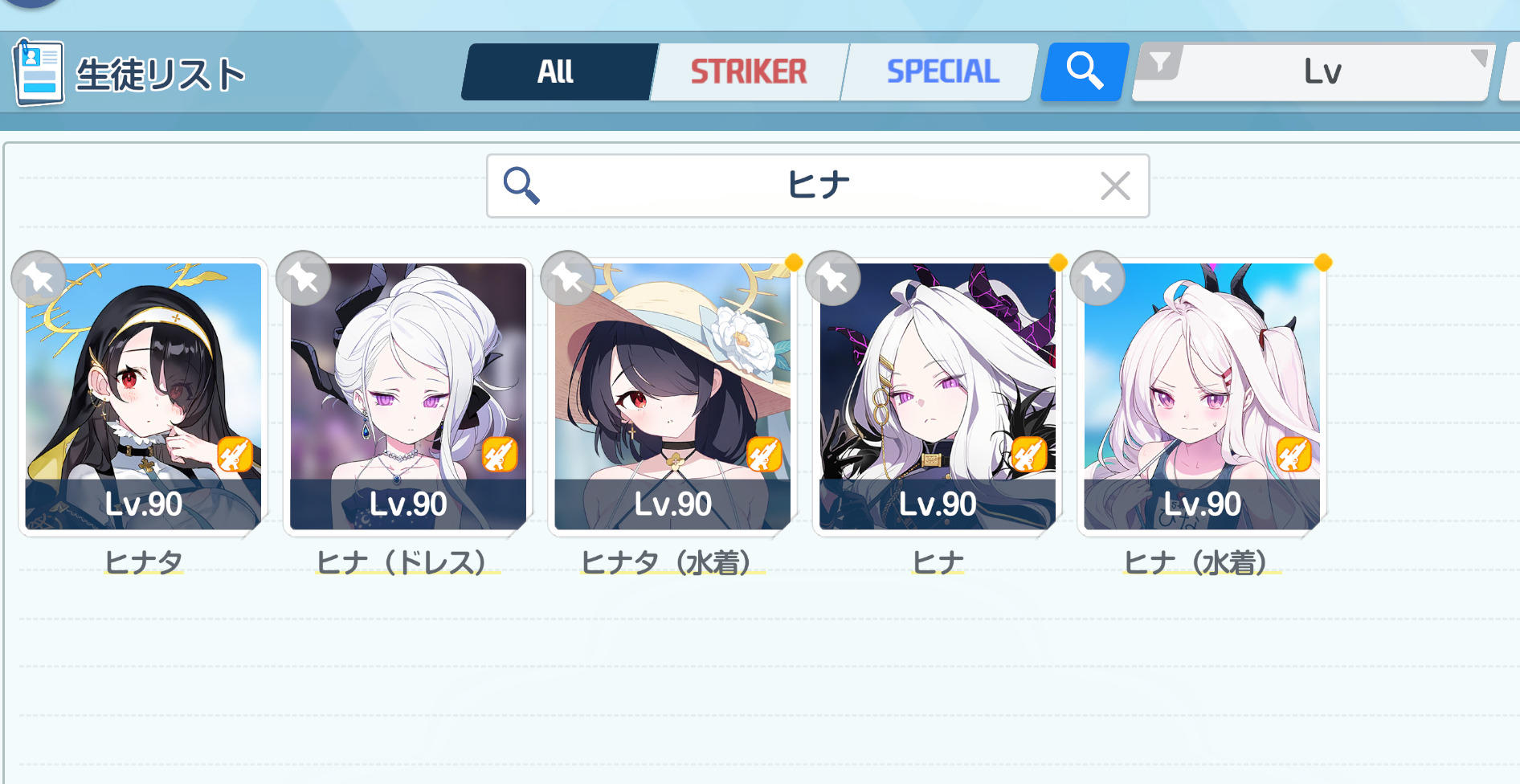Select ヒナタ（水着）student portrait
Viewport: 1520px width, 784px height.
(672, 396)
